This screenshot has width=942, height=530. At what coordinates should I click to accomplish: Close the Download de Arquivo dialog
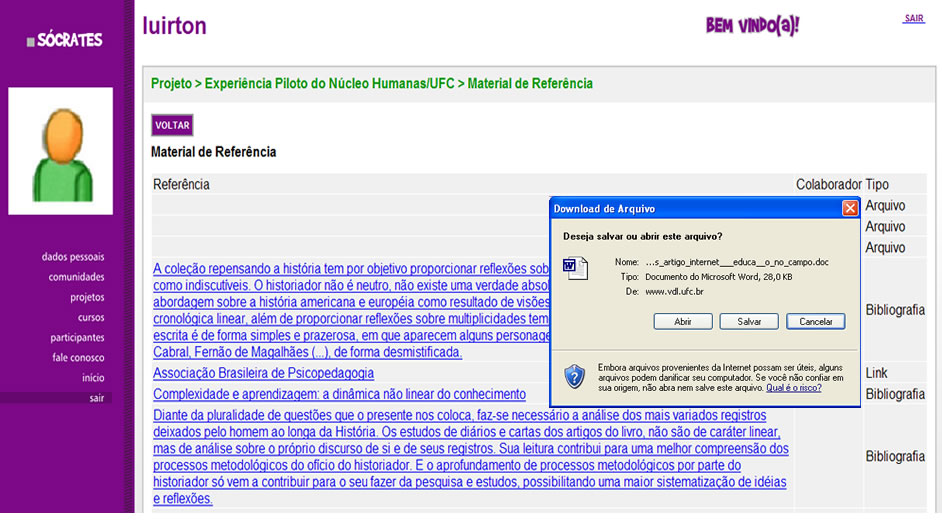point(849,208)
